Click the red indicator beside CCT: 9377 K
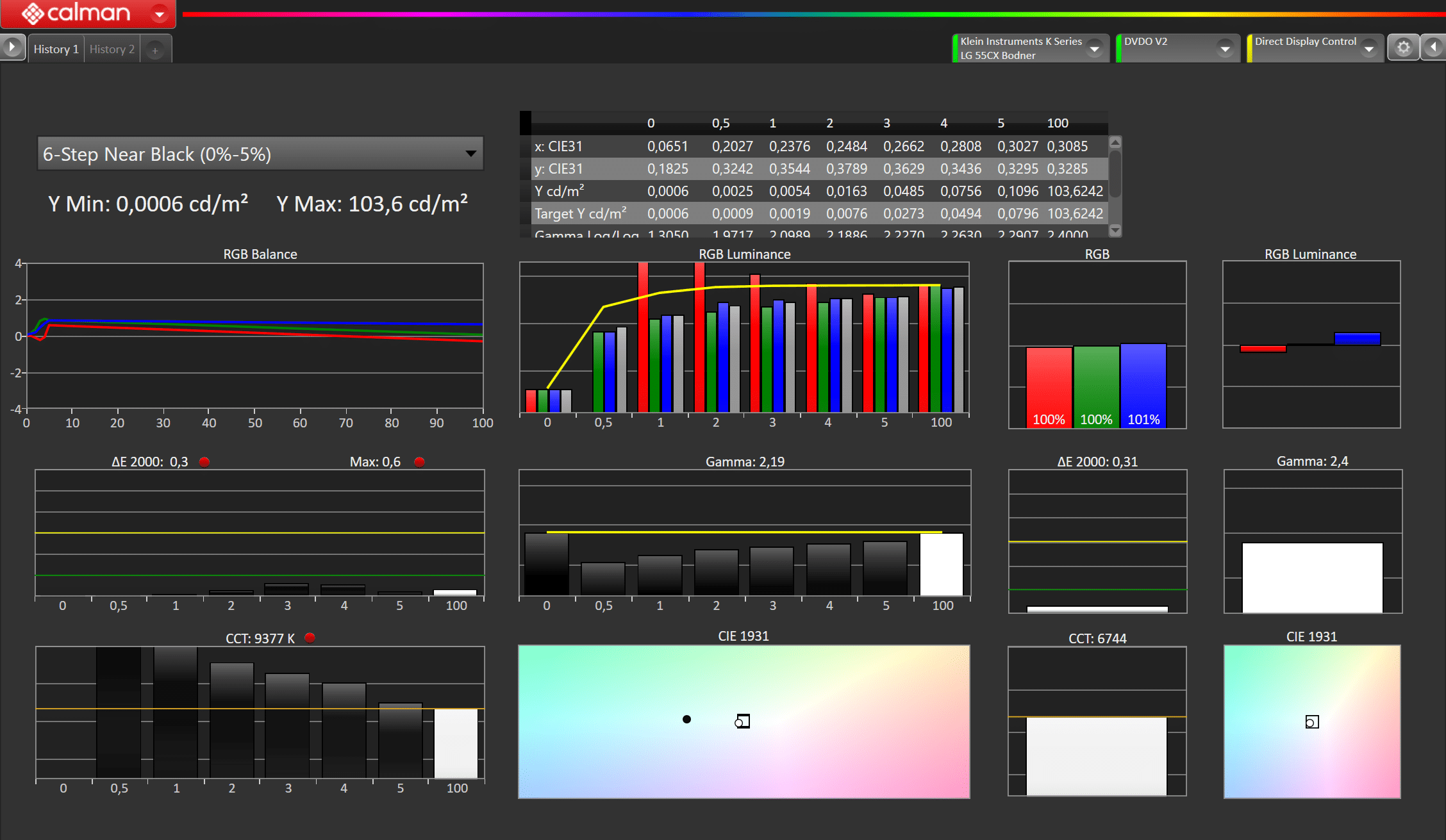This screenshot has width=1446, height=840. 310,638
